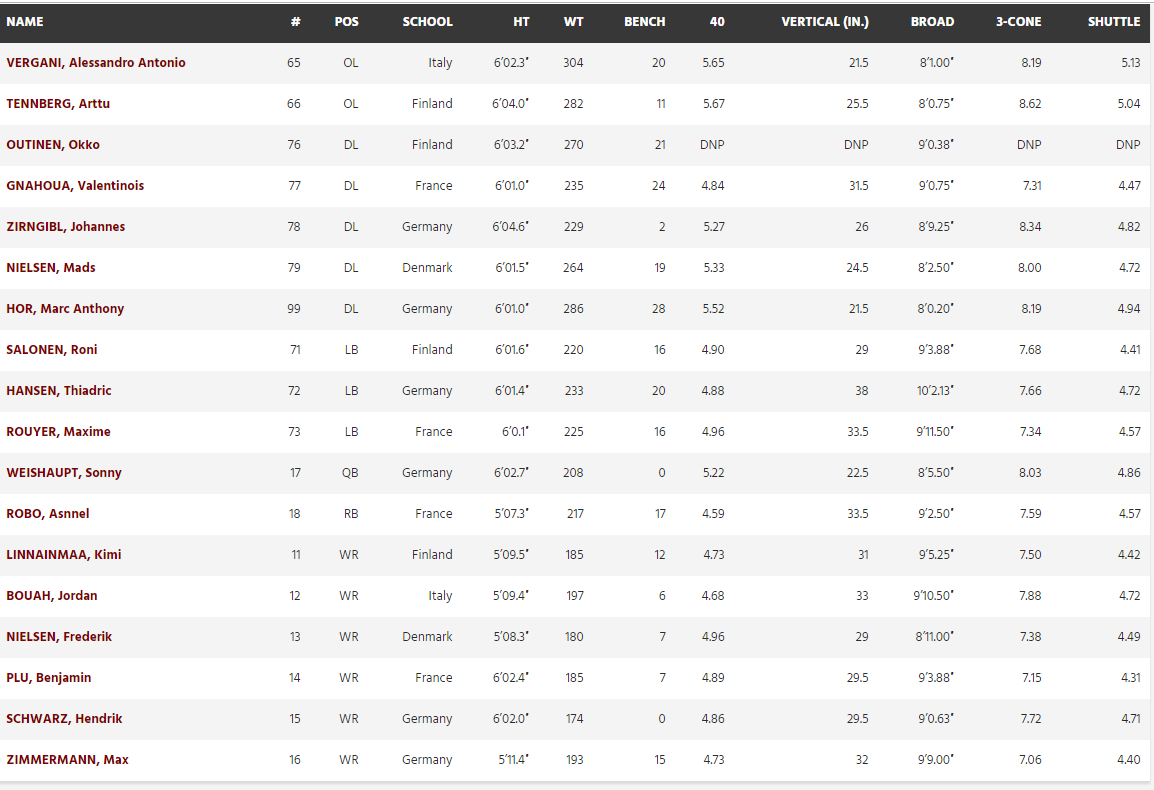Viewport: 1154px width, 790px height.
Task: Select HOR, Marc Anthony name
Action: [65, 308]
